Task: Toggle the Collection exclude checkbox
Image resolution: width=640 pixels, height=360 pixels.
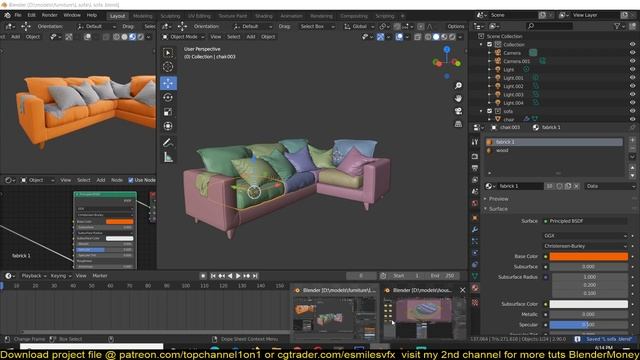Action: pos(489,44)
